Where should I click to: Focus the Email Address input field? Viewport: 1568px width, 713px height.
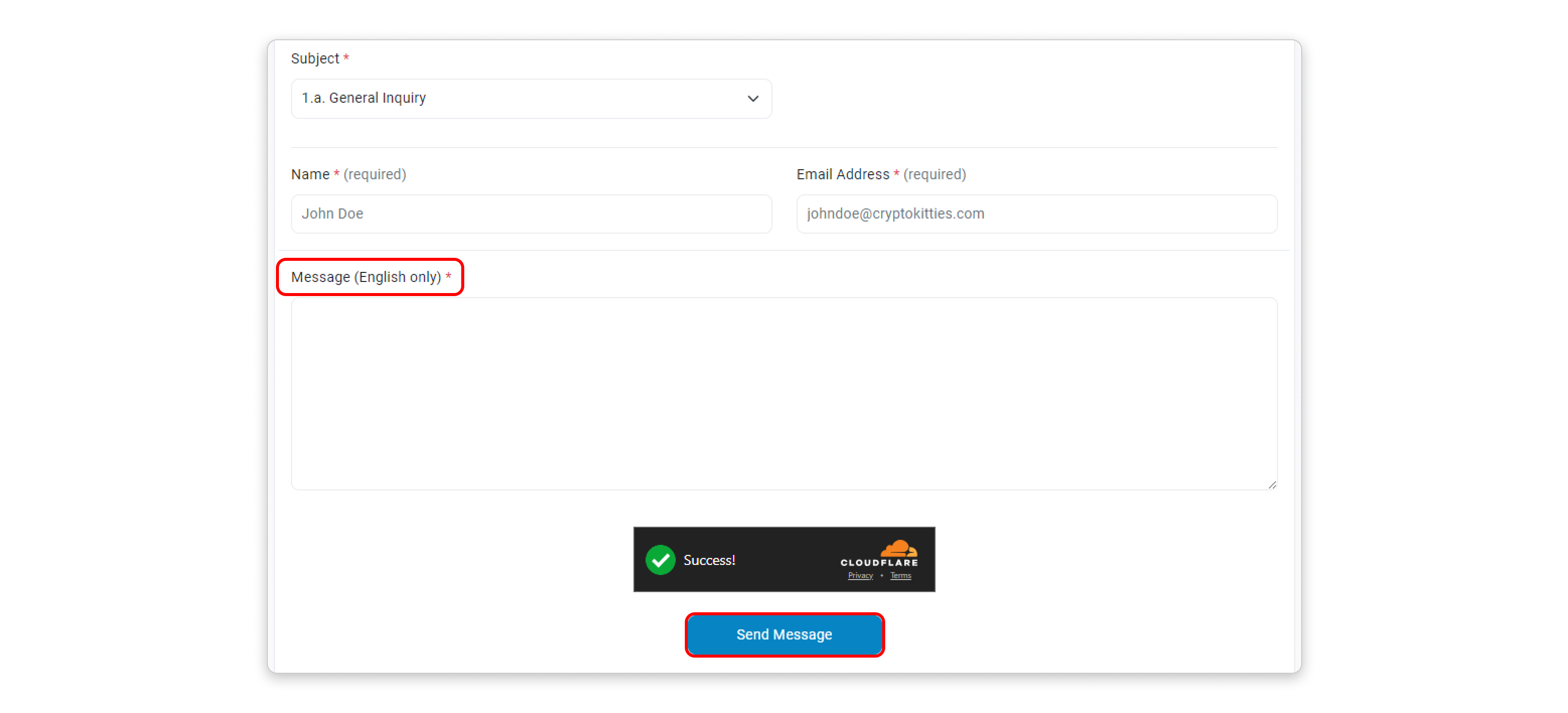click(x=1036, y=213)
